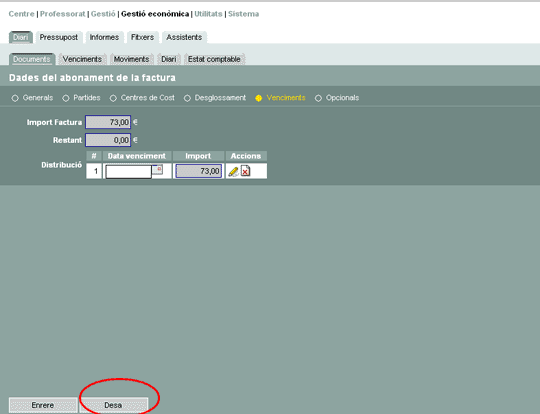Select the Opcionals radio option
The image size is (540, 414).
coord(318,98)
